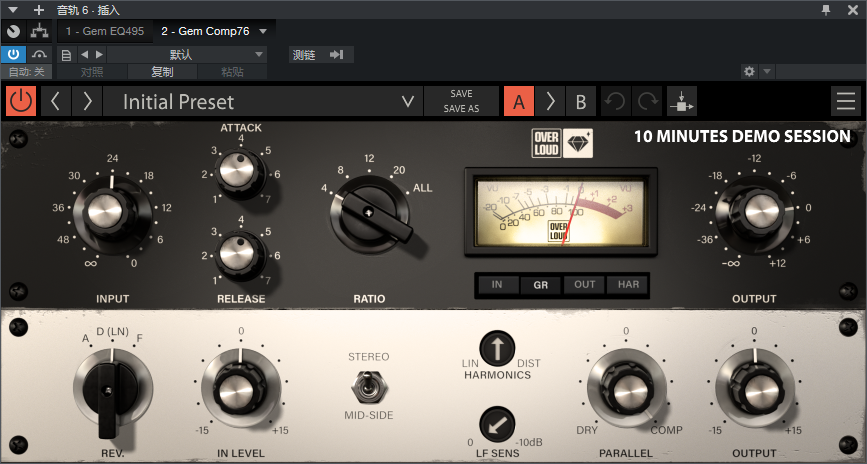The height and width of the screenshot is (464, 867).
Task: Go to next preset with right arrow
Action: [87, 101]
